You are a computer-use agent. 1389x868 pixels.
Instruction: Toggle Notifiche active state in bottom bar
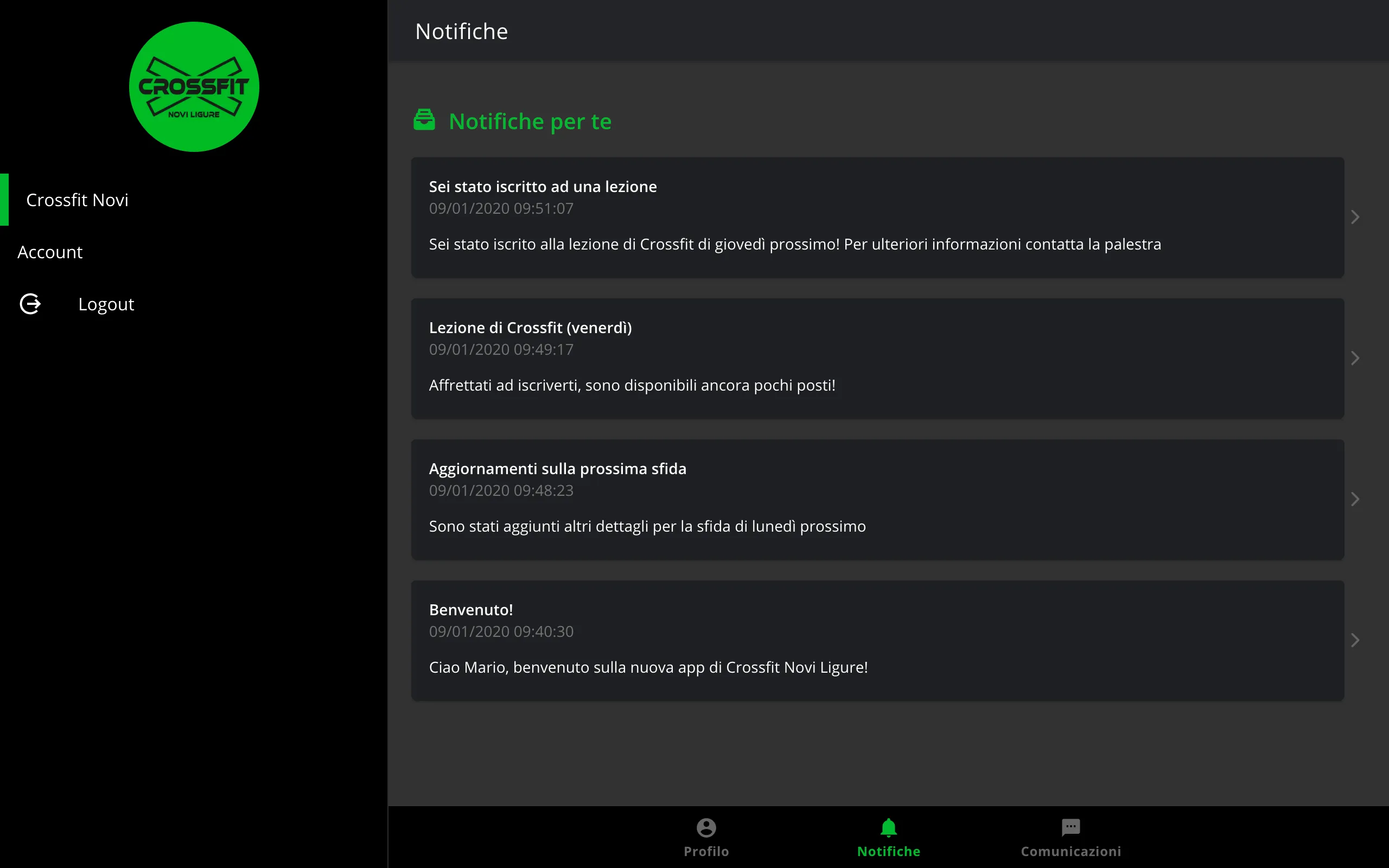888,836
